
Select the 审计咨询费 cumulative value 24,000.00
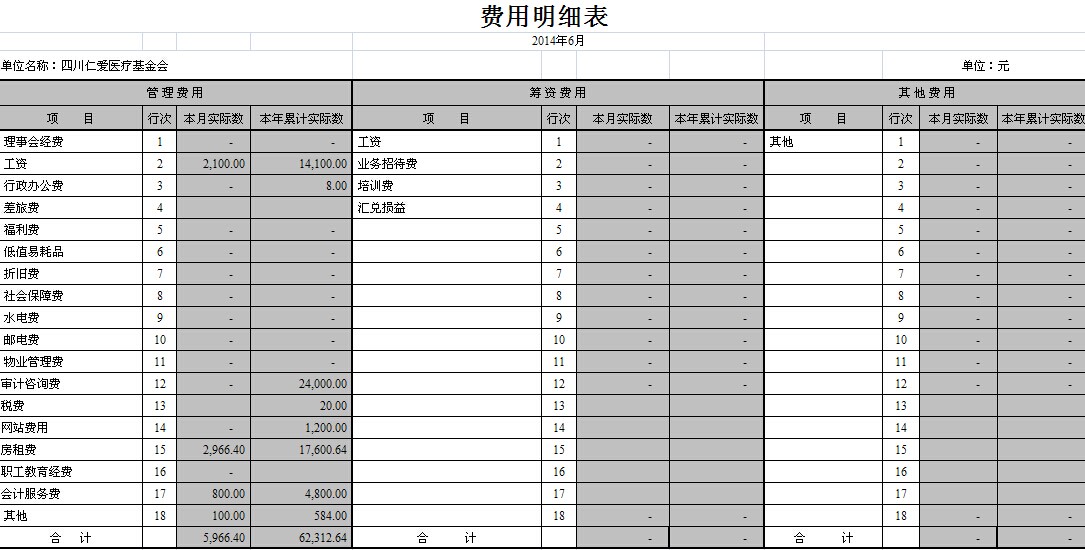[x=300, y=384]
